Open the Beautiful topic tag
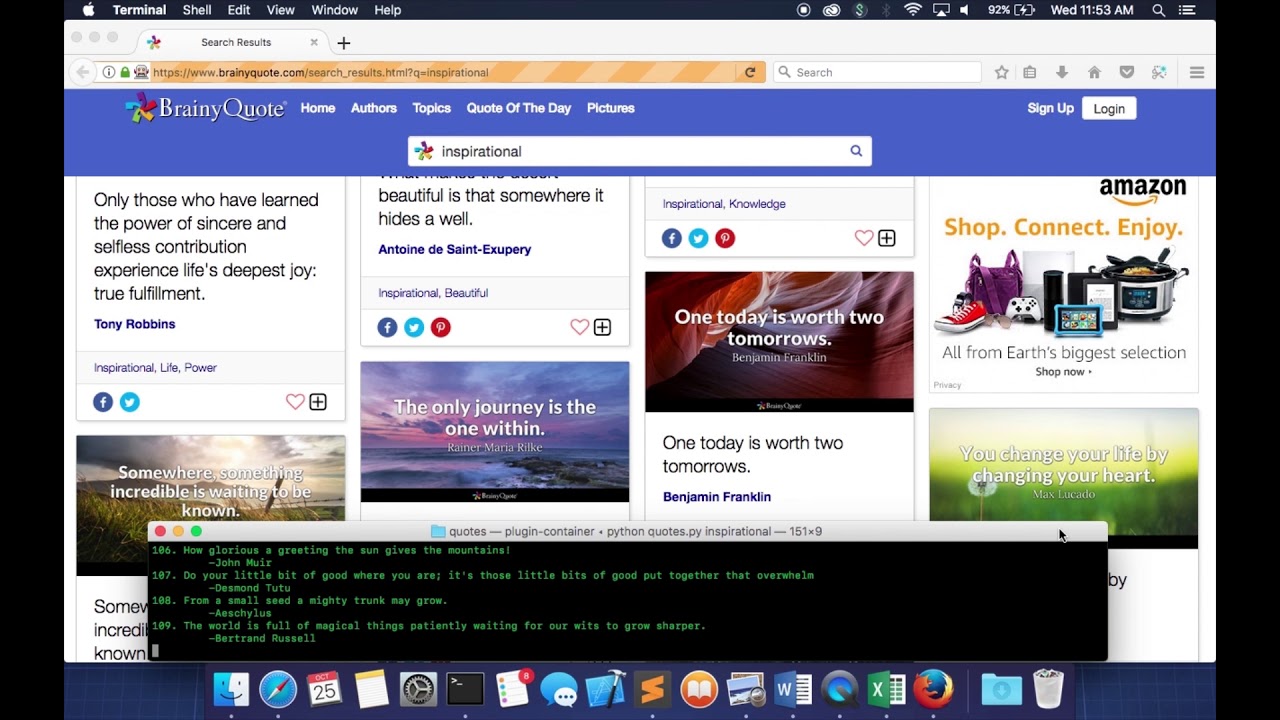This screenshot has width=1280, height=720. (466, 293)
